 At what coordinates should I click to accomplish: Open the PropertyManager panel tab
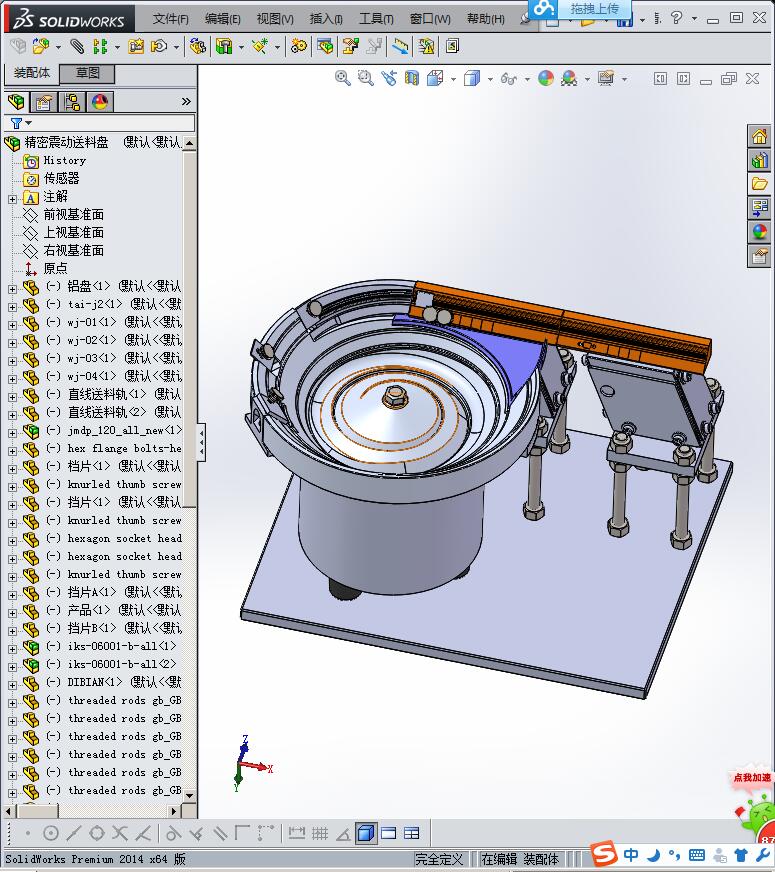point(43,102)
